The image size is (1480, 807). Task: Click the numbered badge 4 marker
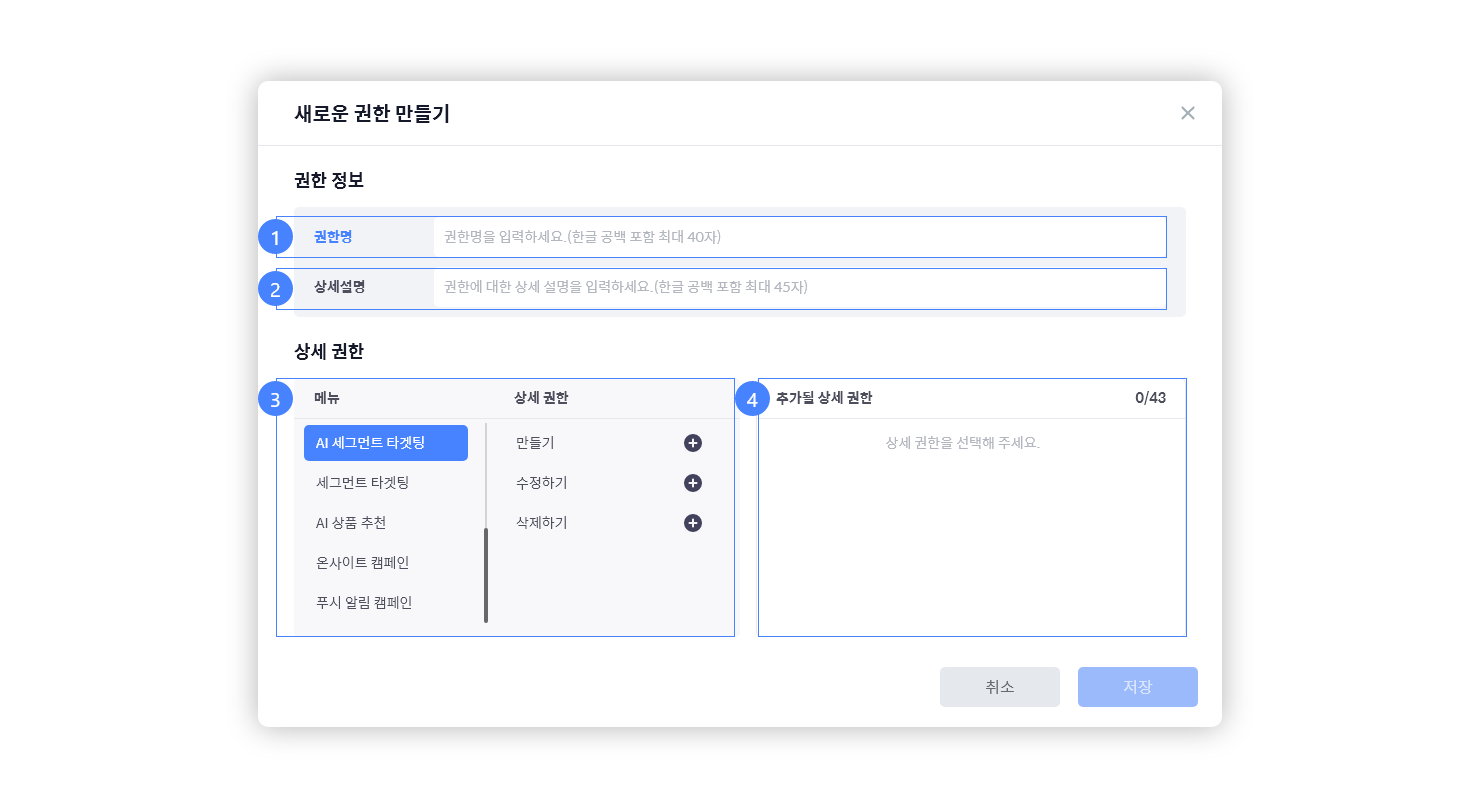pos(752,399)
